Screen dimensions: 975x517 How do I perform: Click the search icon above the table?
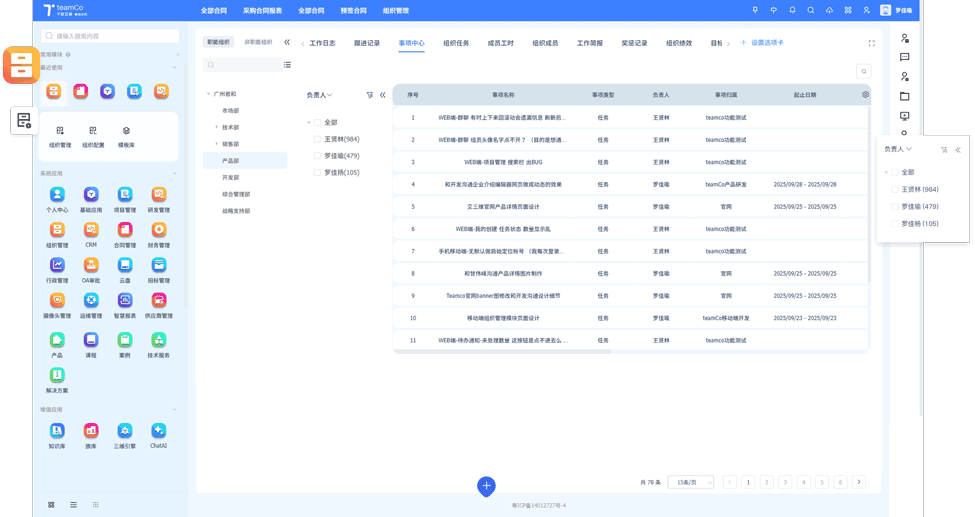point(863,71)
